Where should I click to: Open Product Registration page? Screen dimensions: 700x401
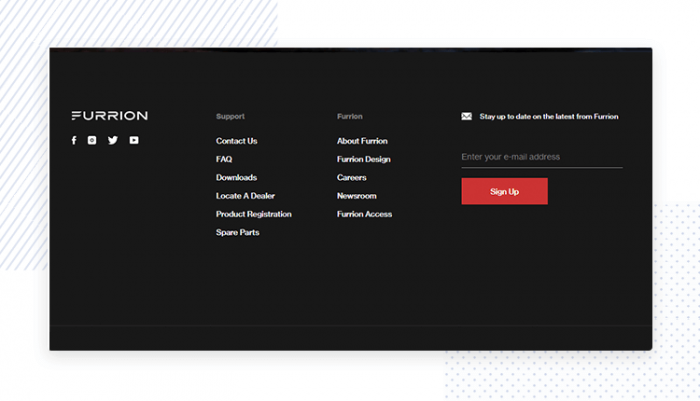pyautogui.click(x=254, y=214)
